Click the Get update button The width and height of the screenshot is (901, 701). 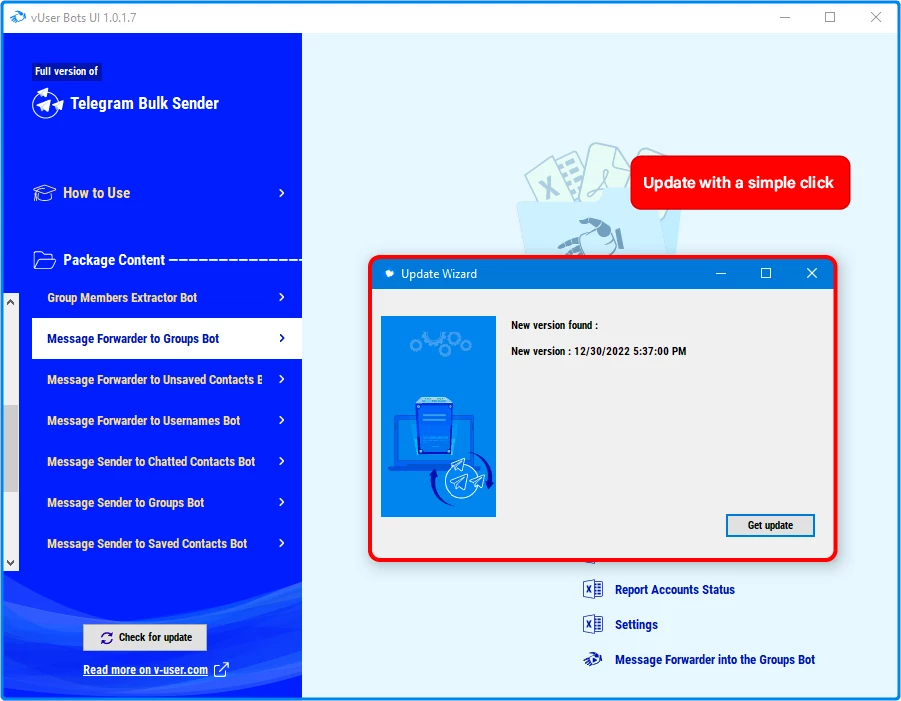(x=770, y=525)
